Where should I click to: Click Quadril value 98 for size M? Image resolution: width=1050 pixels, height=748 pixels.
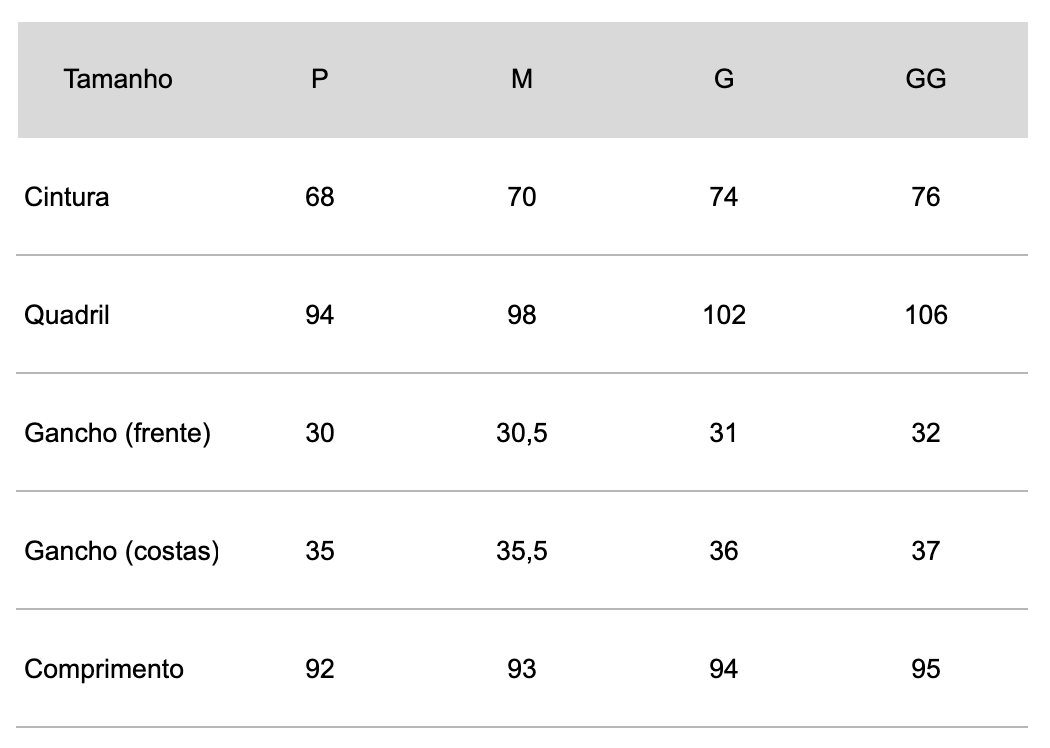coord(522,315)
